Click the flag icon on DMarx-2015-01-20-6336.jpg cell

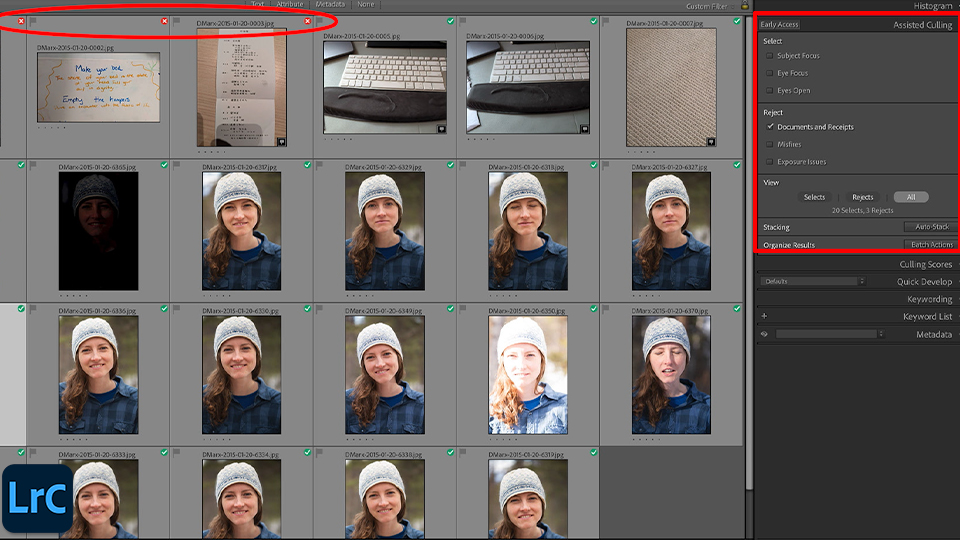(33, 309)
